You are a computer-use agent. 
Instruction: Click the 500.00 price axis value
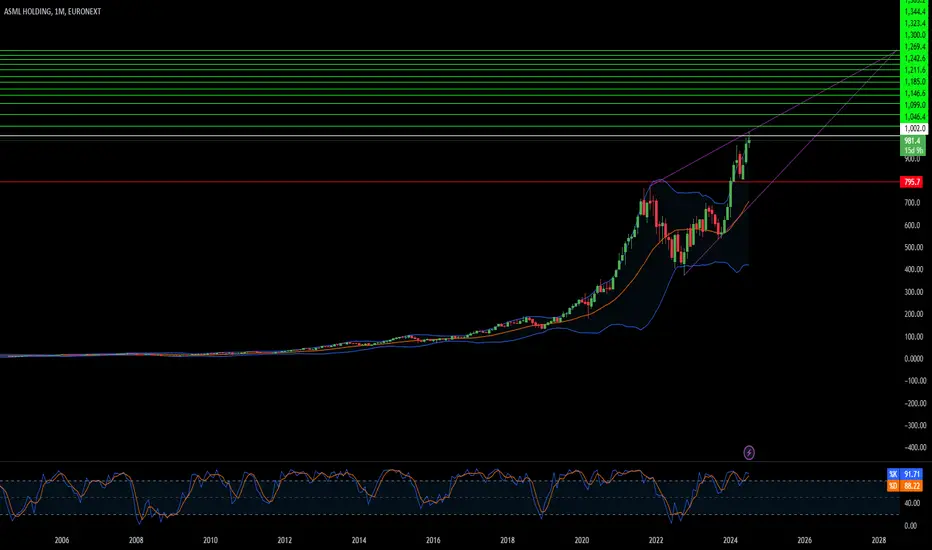click(913, 247)
